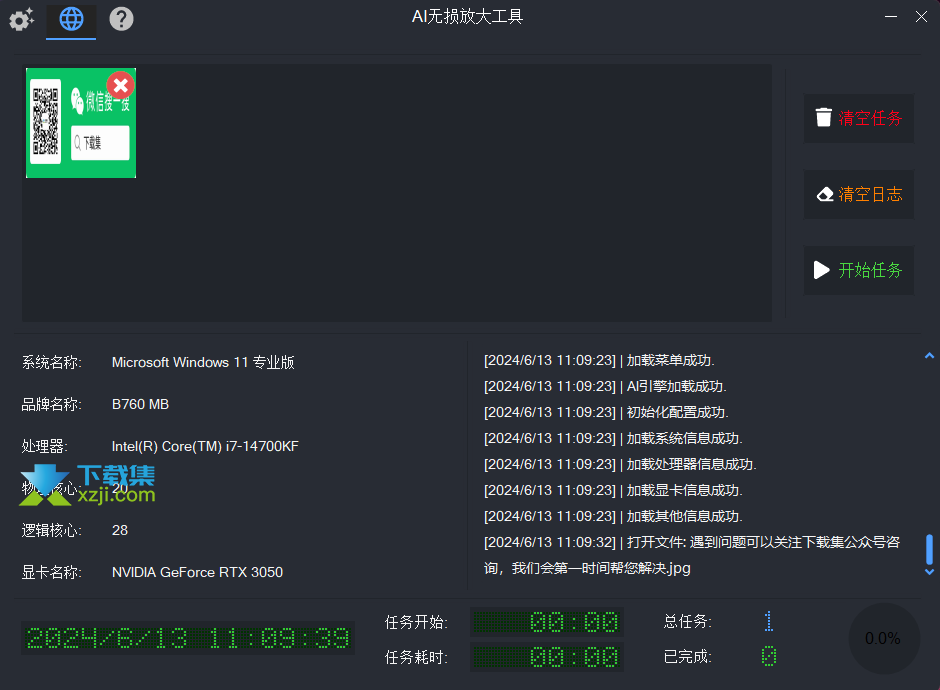Remove the image using red X badge
The width and height of the screenshot is (940, 690).
coord(121,85)
